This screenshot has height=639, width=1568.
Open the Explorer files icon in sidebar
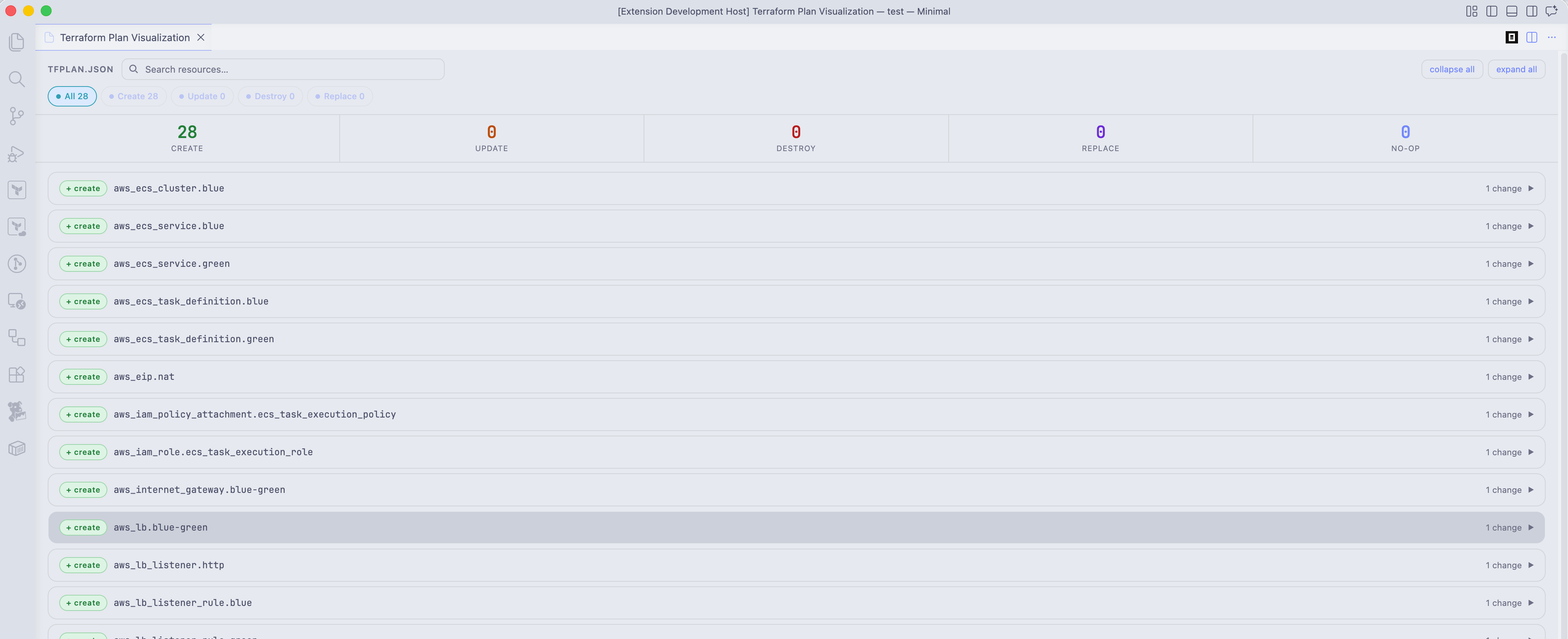(x=17, y=42)
